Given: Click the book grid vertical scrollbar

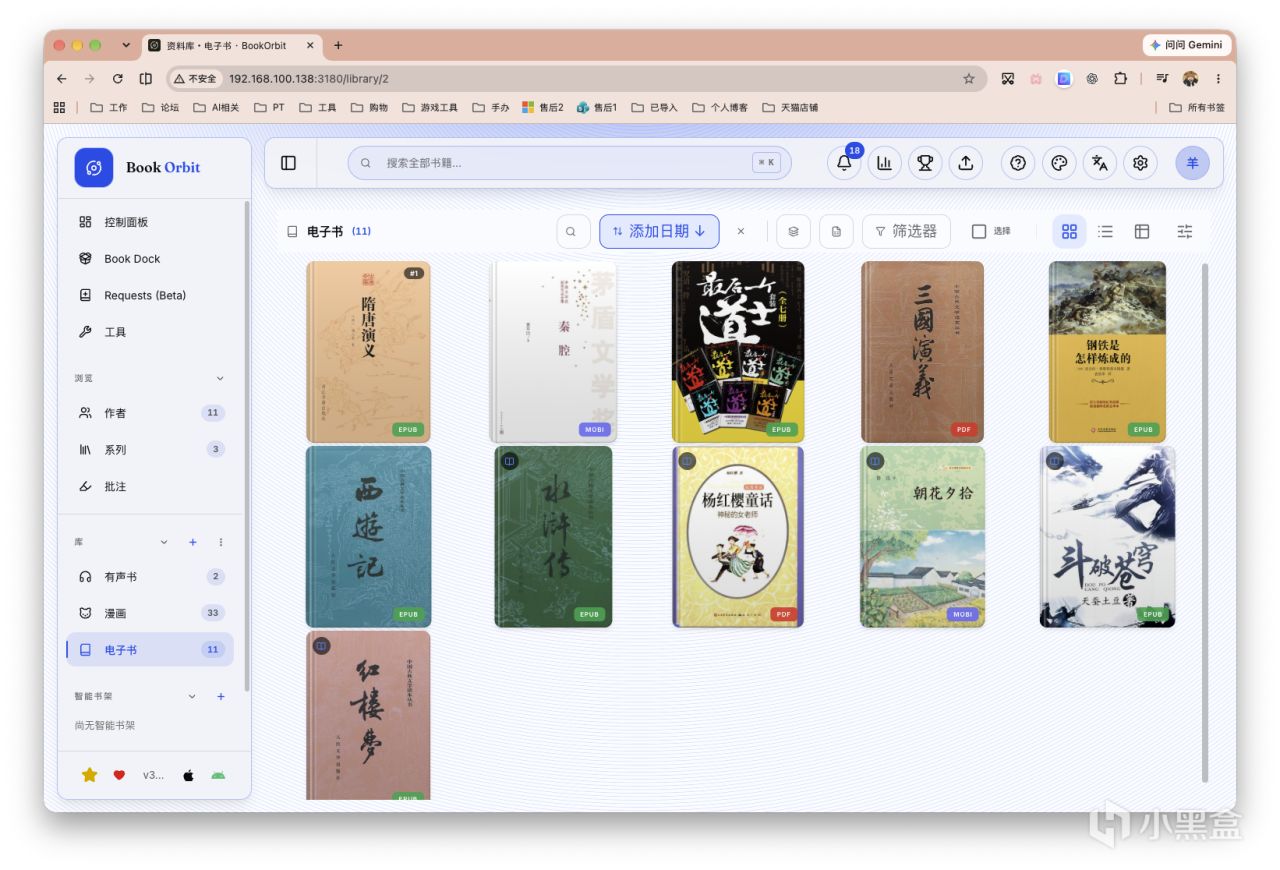Looking at the screenshot, I should click(1204, 523).
